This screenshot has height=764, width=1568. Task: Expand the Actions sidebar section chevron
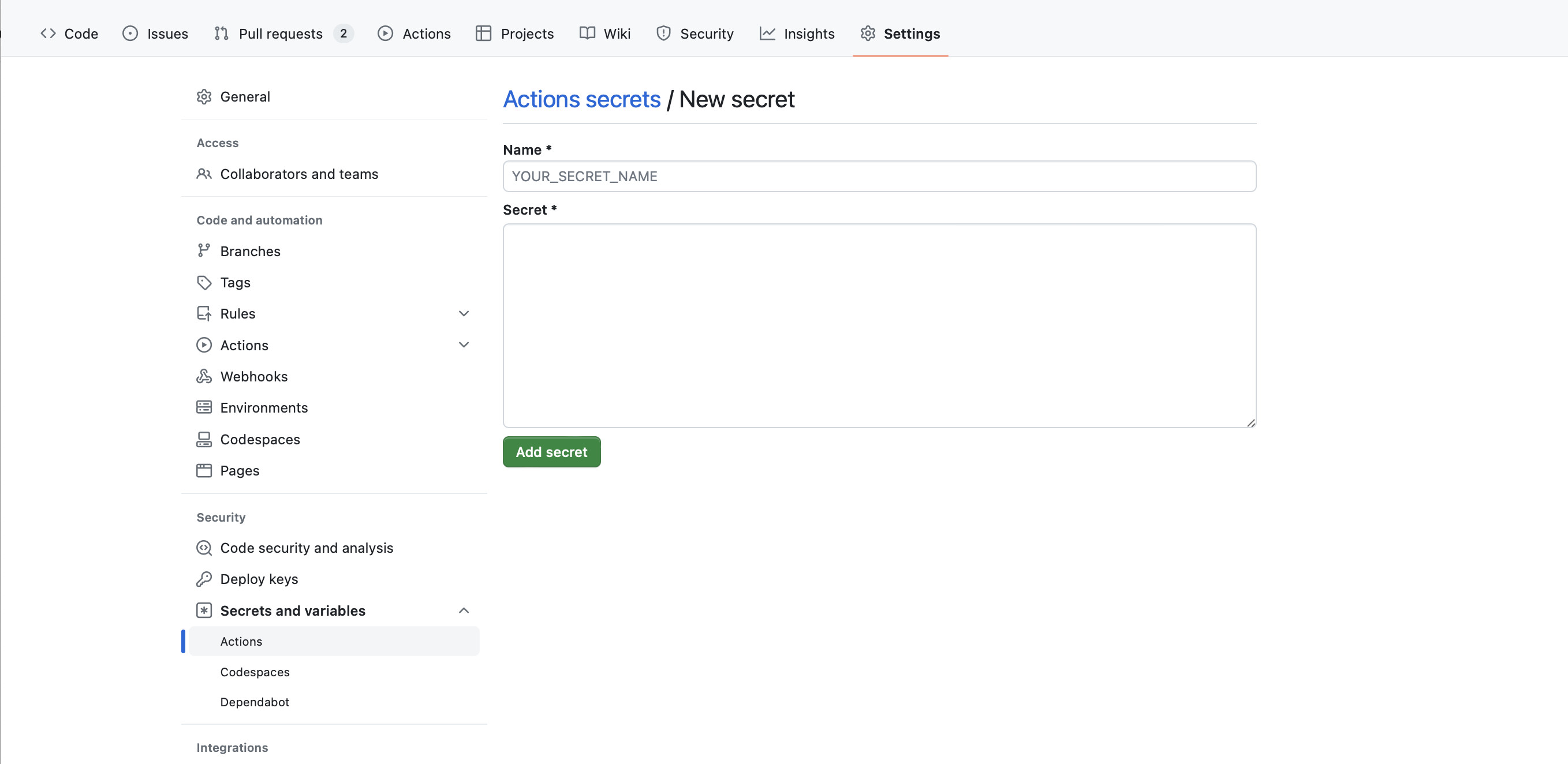pyautogui.click(x=464, y=345)
